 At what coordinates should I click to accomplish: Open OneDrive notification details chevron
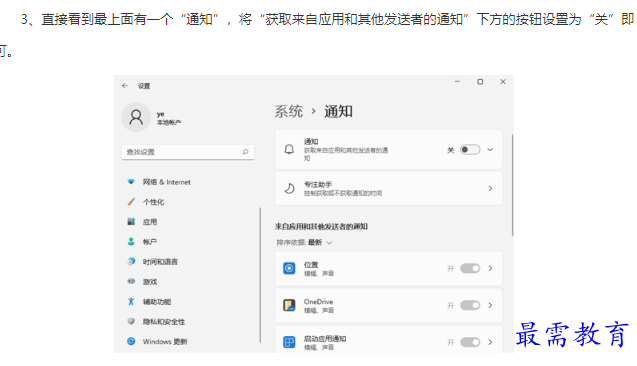click(x=490, y=305)
